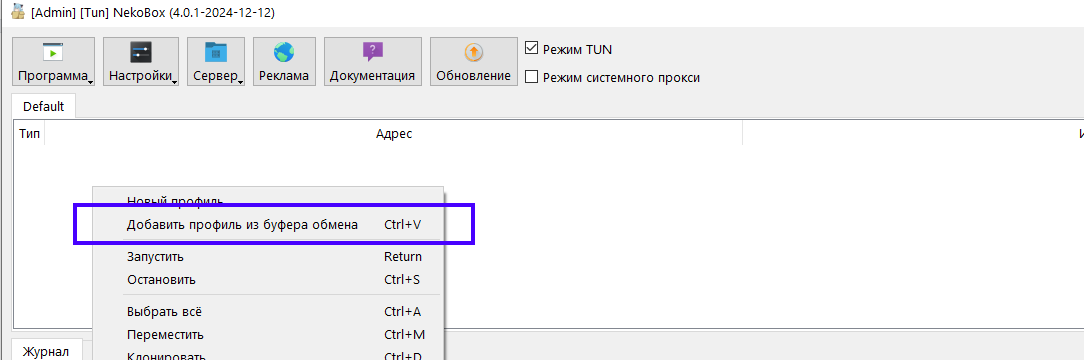The height and width of the screenshot is (360, 1084).
Task: Switch to the Default group tab
Action: [44, 106]
